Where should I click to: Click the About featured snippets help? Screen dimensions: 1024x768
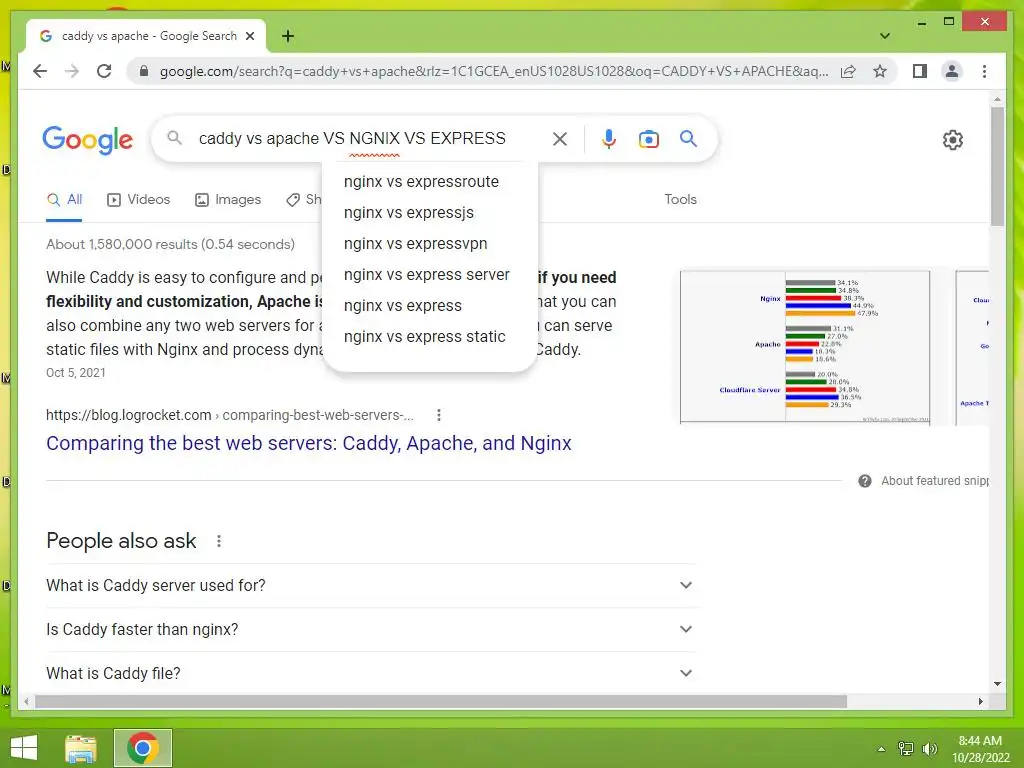(x=923, y=481)
